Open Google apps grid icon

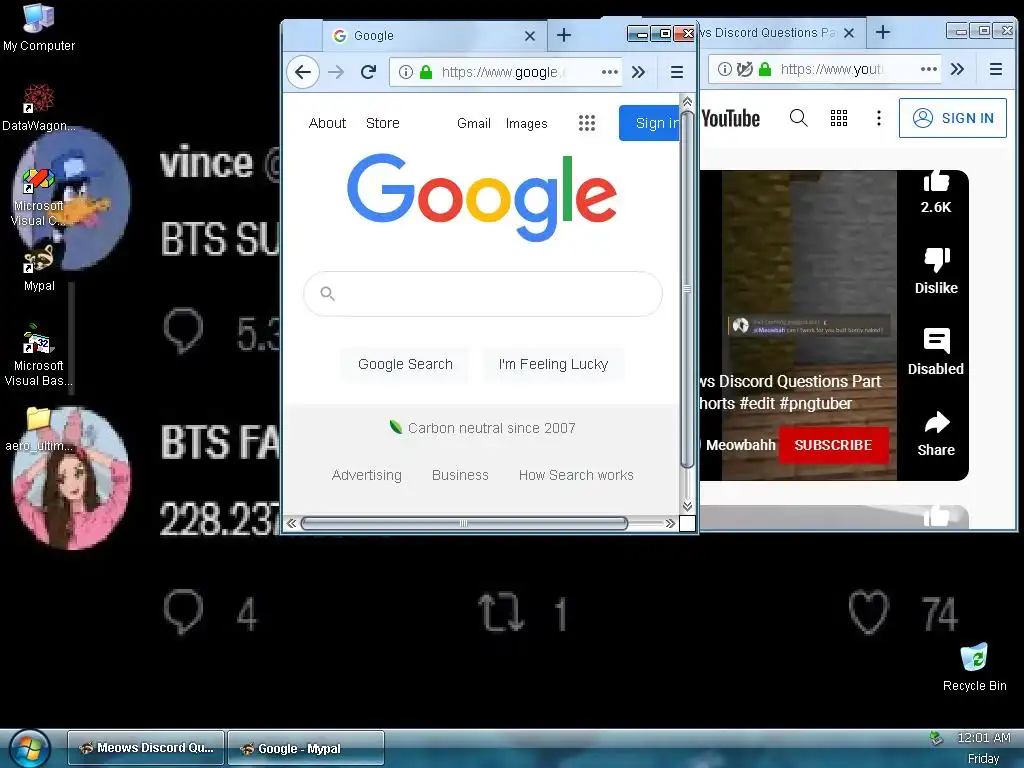point(586,123)
